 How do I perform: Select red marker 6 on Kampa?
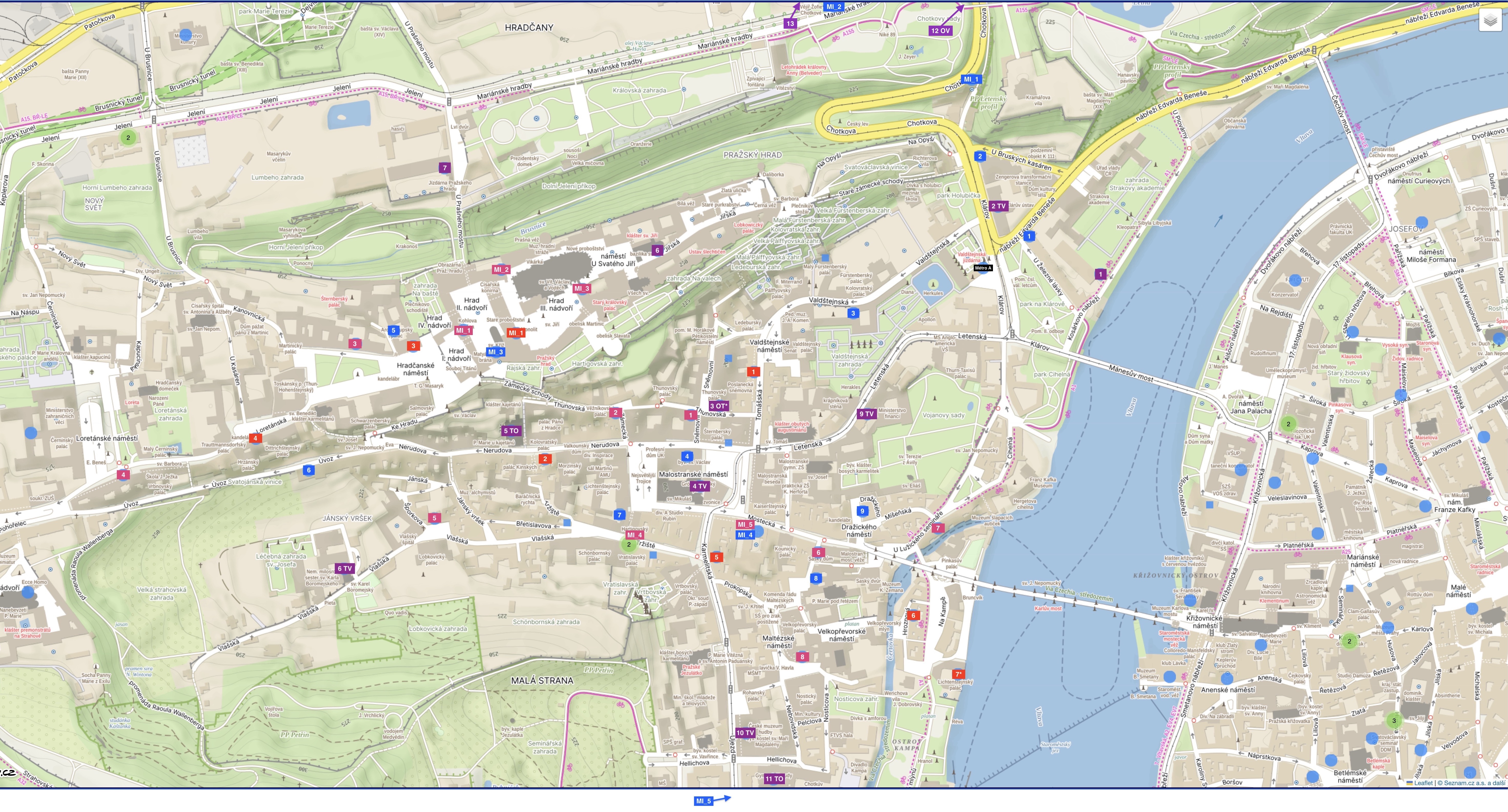tap(913, 616)
